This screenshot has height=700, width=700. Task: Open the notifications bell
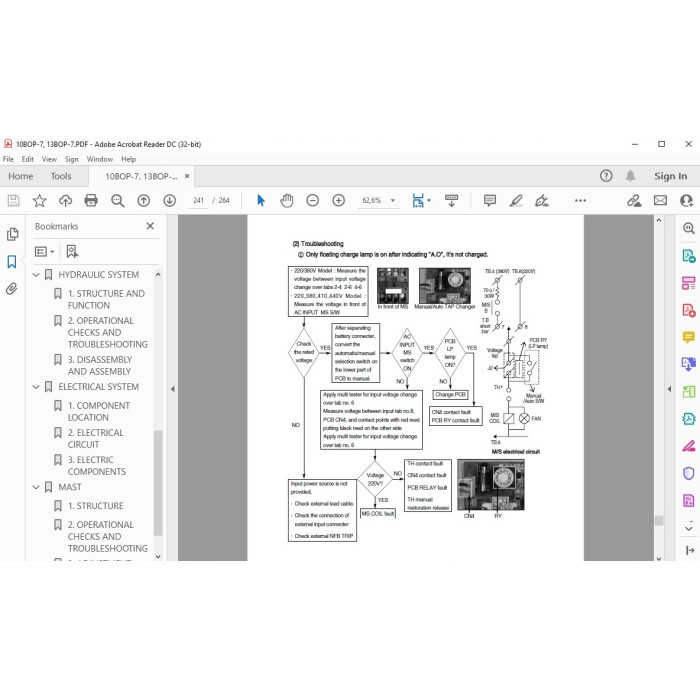coord(630,176)
